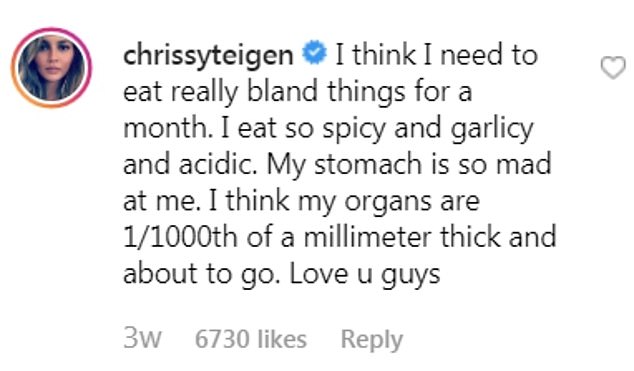Click the word "millimeter" in the comment

point(367,237)
